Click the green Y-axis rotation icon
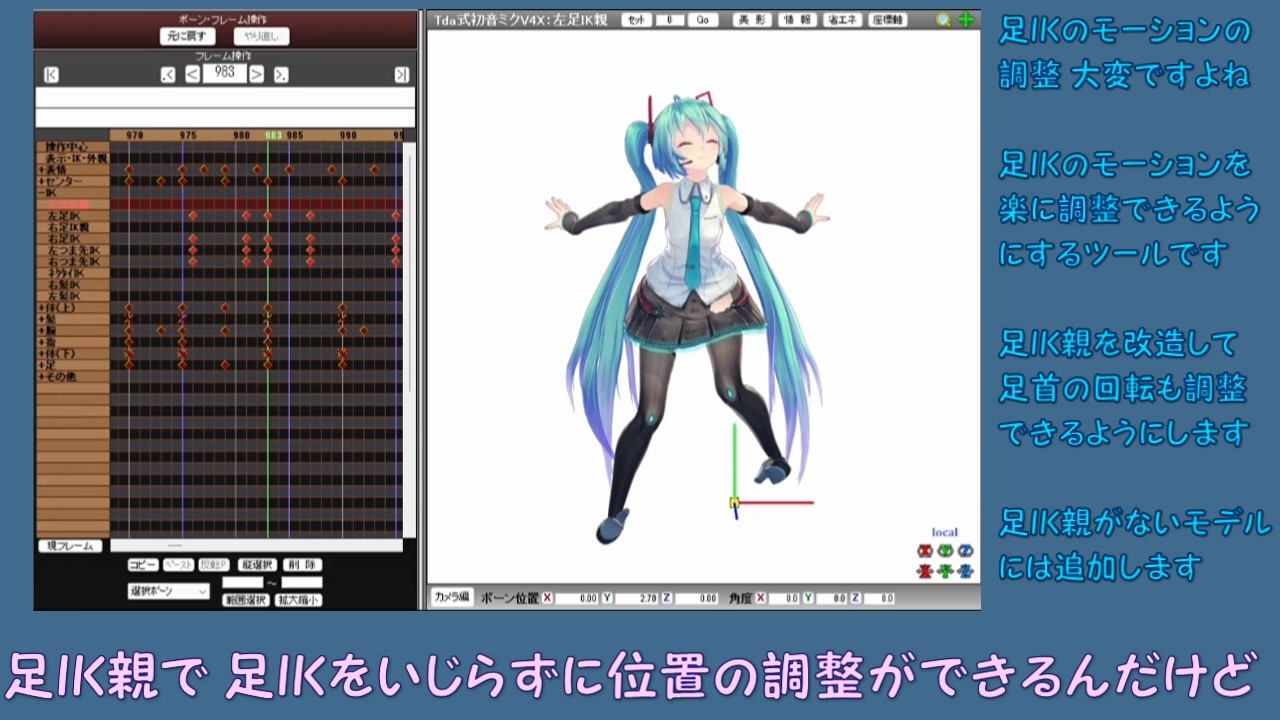 pos(945,551)
